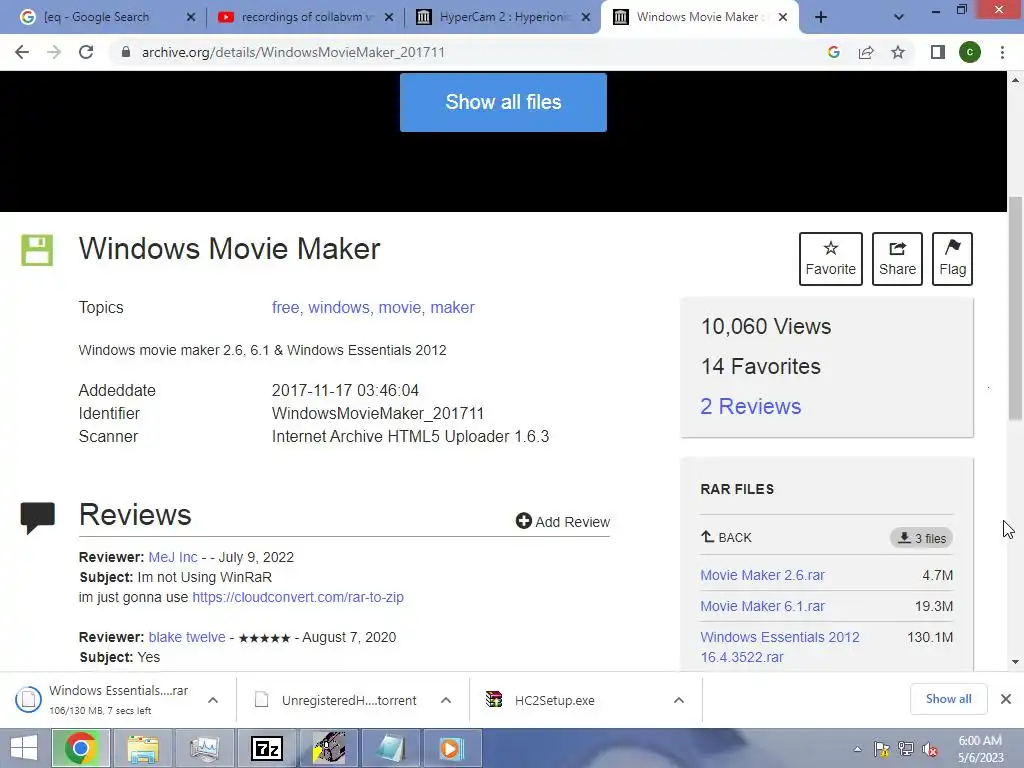Click the Show all files button
This screenshot has width=1024, height=768.
[x=503, y=103]
